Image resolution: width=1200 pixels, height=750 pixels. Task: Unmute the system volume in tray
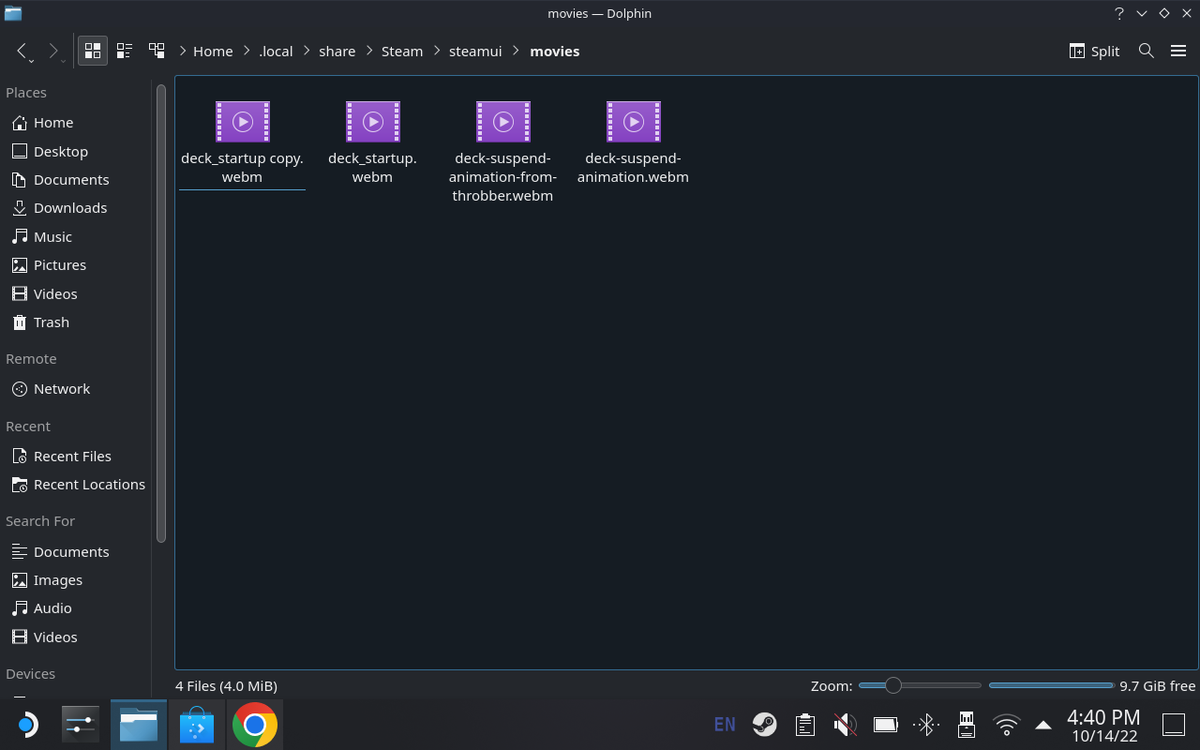tap(845, 724)
